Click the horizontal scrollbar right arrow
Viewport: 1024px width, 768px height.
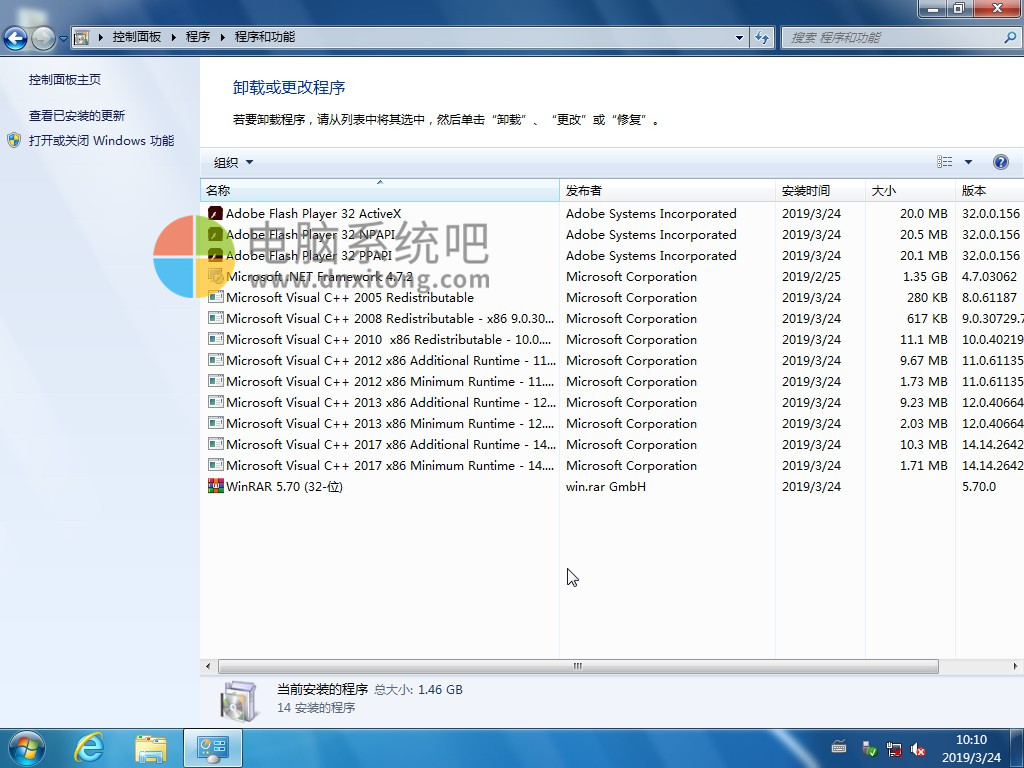pyautogui.click(x=1017, y=666)
